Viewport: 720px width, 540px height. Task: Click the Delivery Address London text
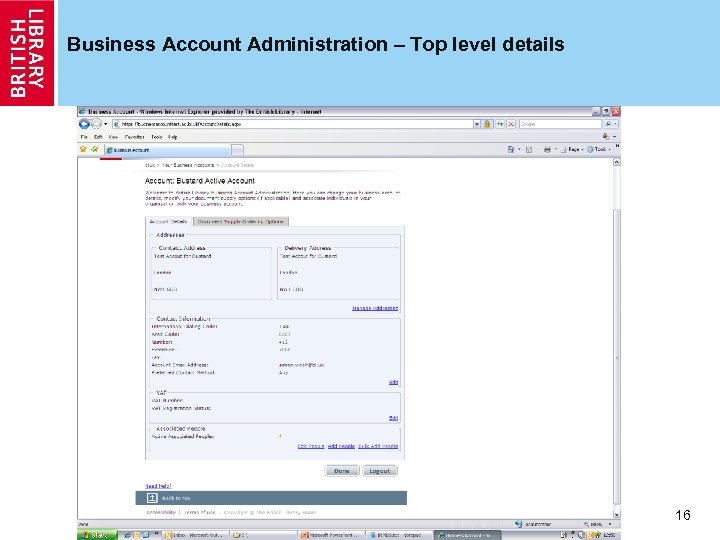[288, 272]
